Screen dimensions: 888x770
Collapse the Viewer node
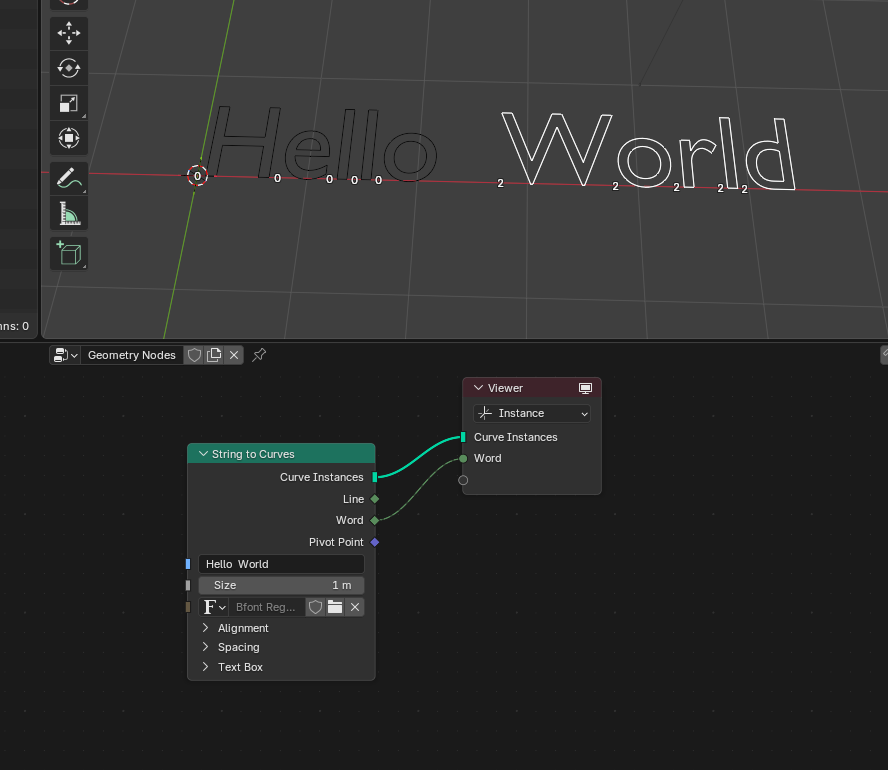click(479, 388)
